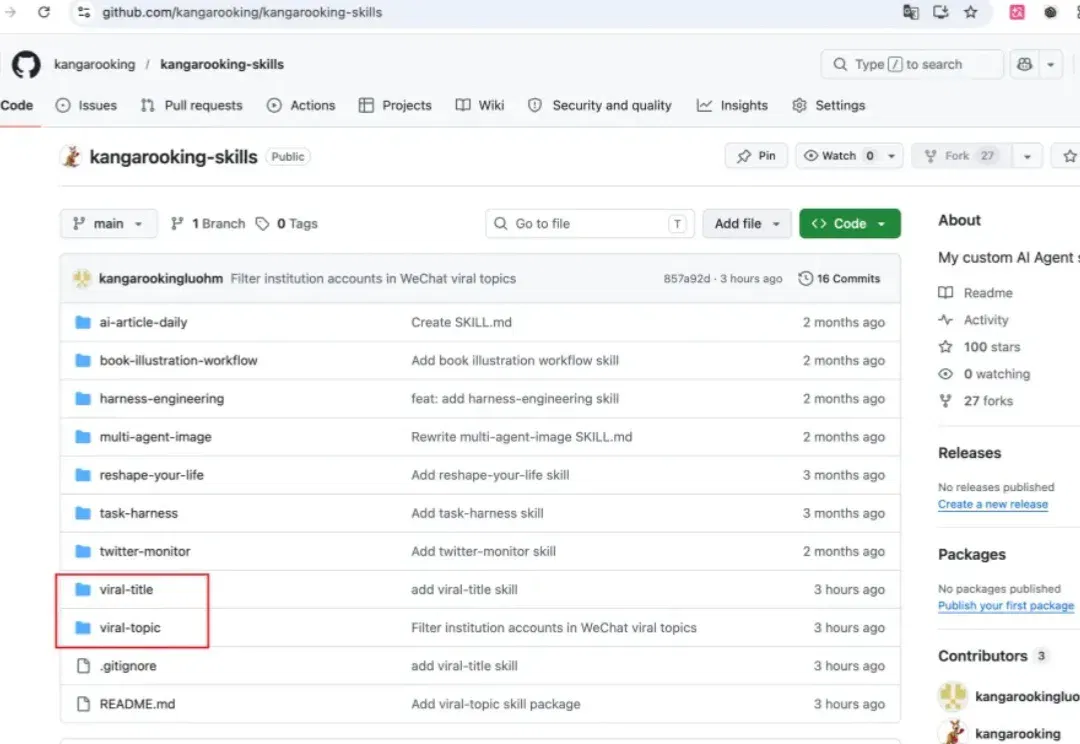Click the address bar URL
The height and width of the screenshot is (744, 1080).
click(x=242, y=12)
